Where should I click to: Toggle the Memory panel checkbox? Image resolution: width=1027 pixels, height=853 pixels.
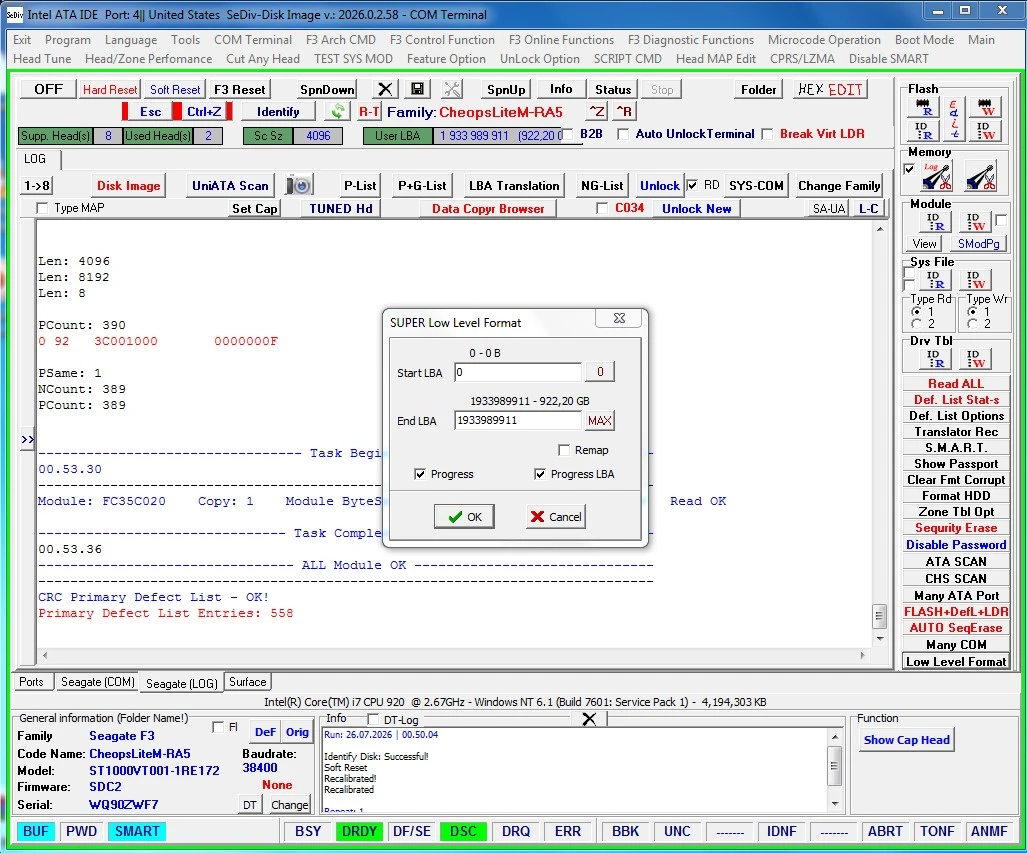pyautogui.click(x=909, y=169)
